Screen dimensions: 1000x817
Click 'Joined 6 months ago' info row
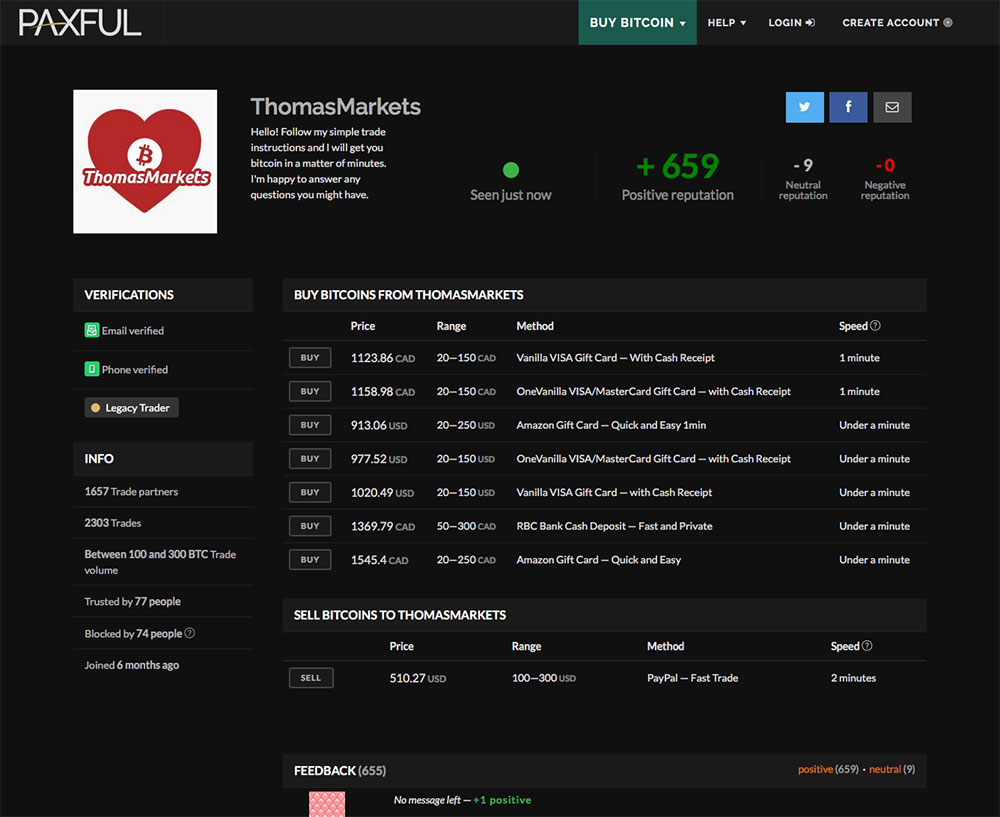point(163,665)
